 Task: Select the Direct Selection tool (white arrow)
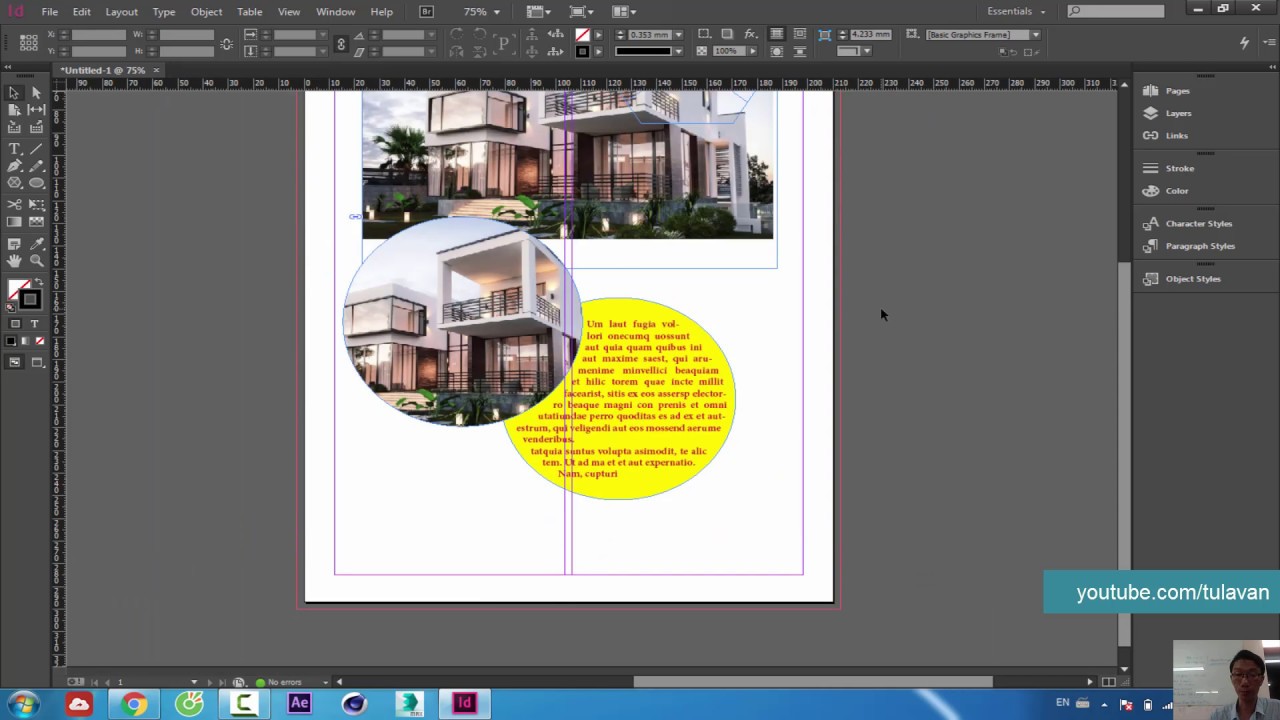[36, 92]
